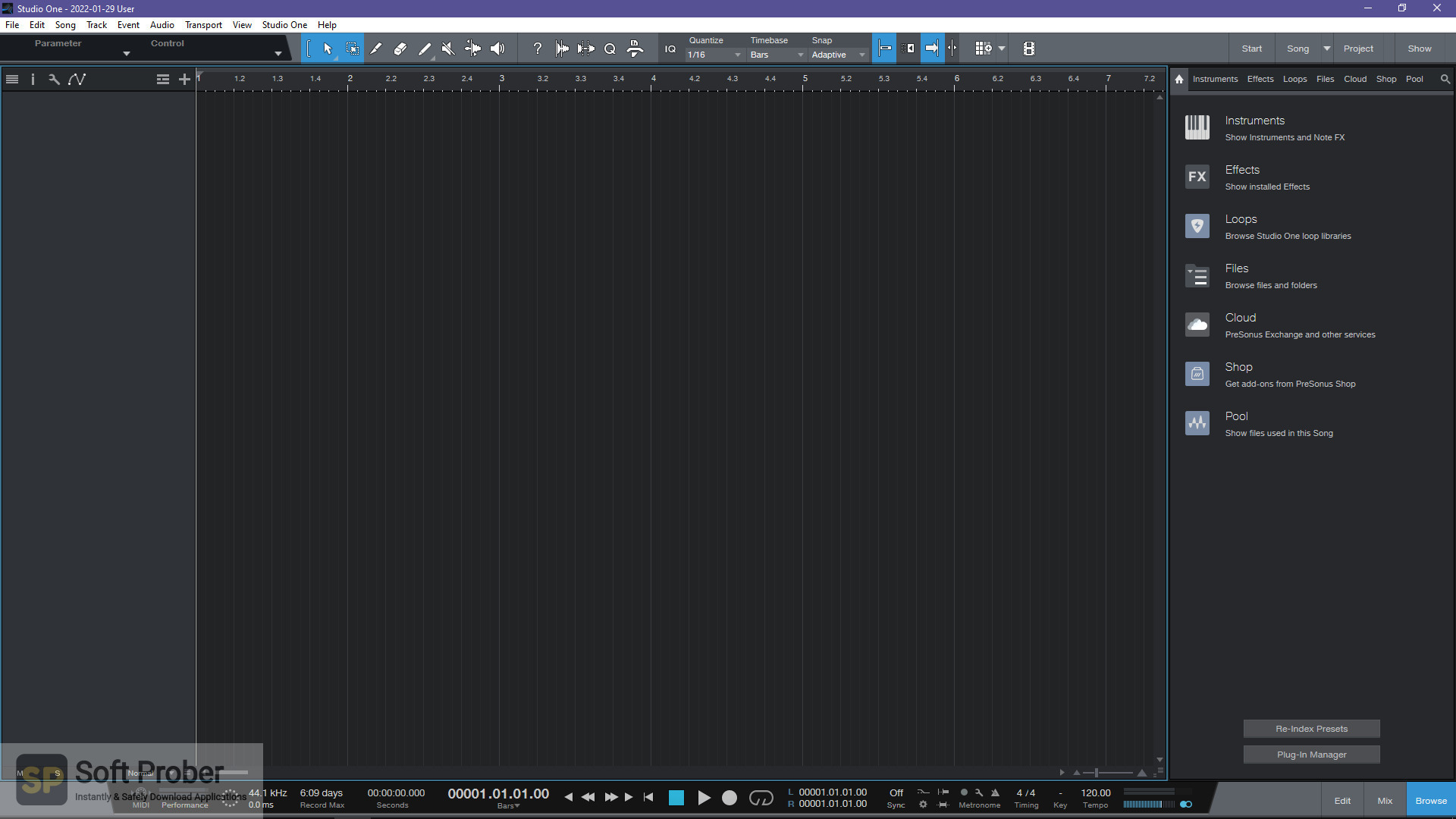
Task: Select the Split tool
Action: (x=376, y=49)
